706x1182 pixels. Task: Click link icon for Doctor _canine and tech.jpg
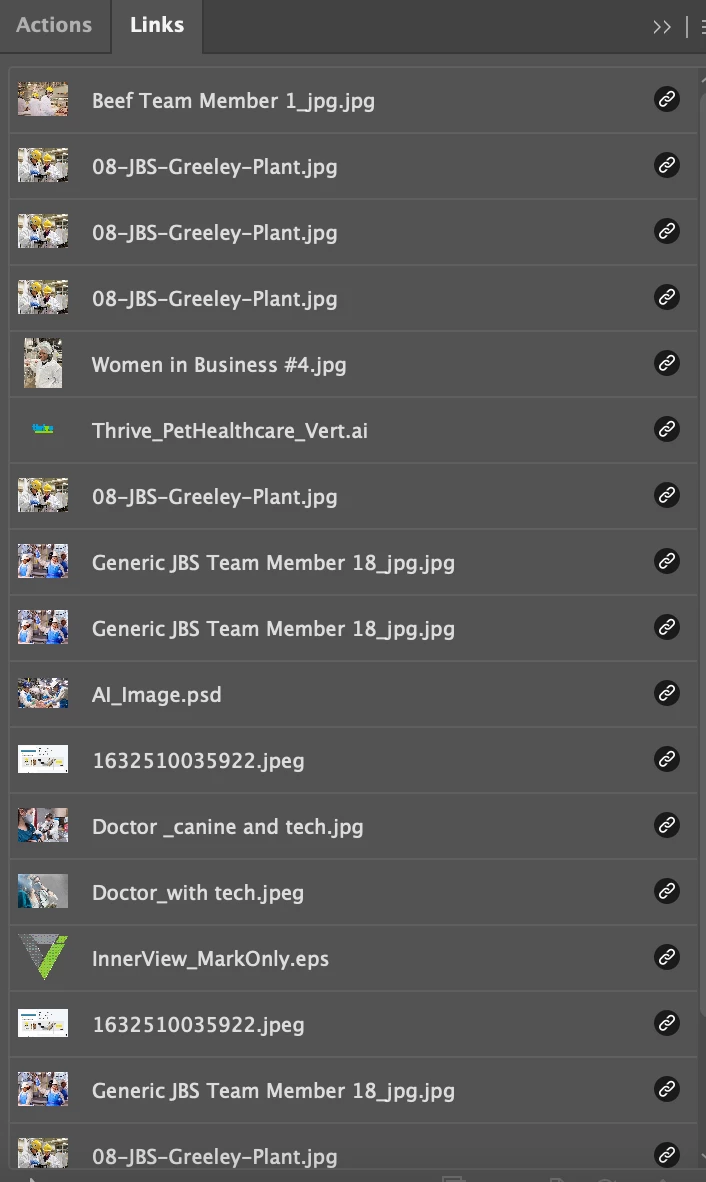click(667, 825)
